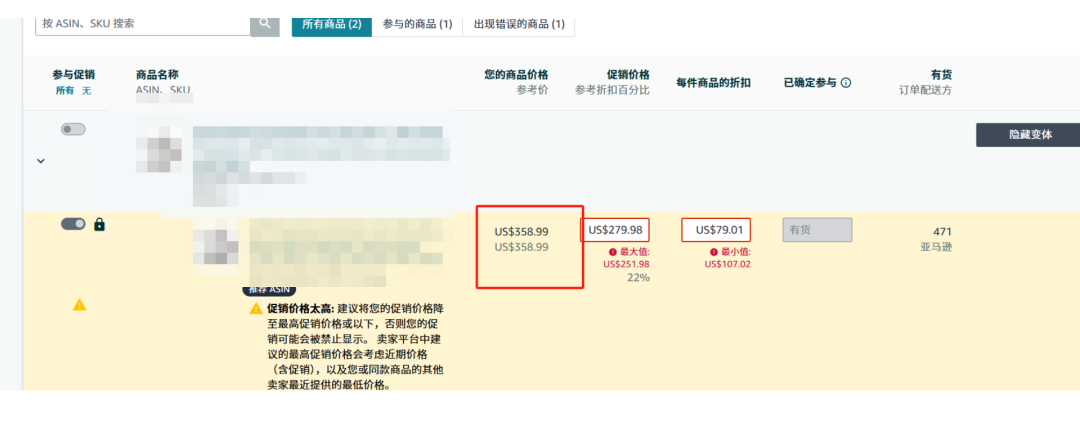Viewport: 1080px width, 435px height.
Task: Click the 所有 filter link under 参与促销
Action: tap(65, 91)
